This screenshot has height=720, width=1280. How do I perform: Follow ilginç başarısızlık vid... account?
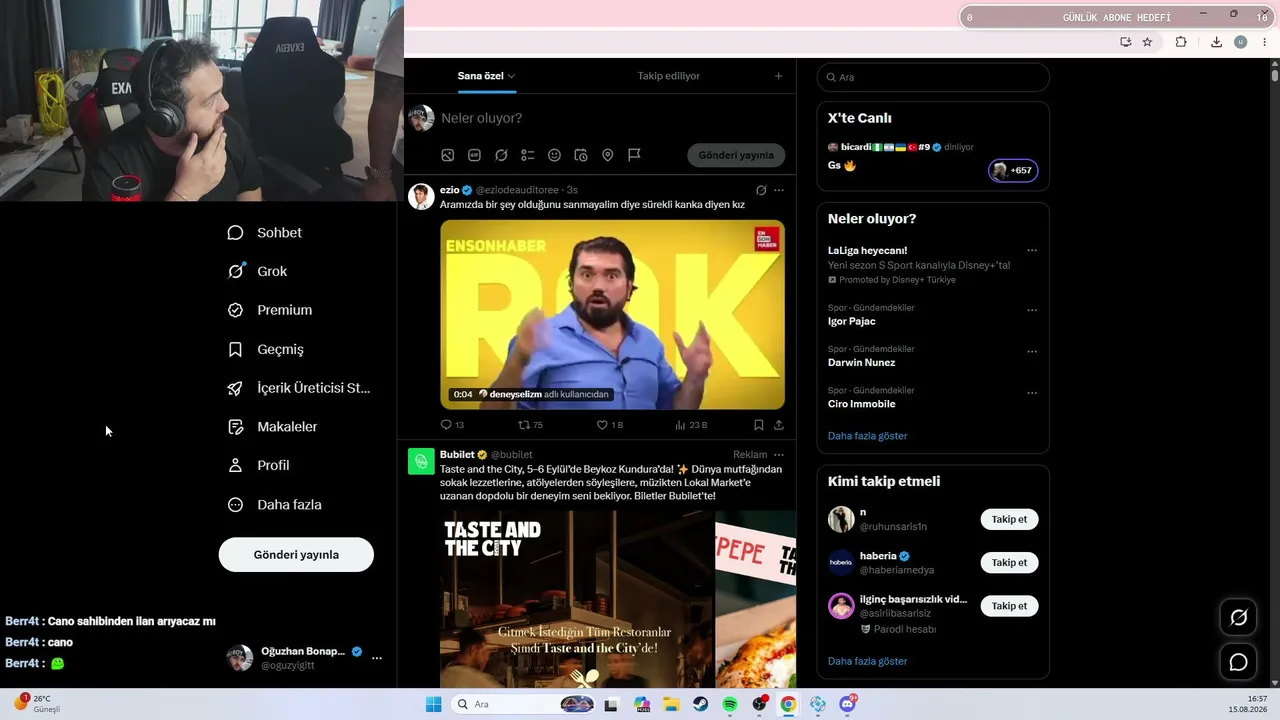pyautogui.click(x=1009, y=606)
